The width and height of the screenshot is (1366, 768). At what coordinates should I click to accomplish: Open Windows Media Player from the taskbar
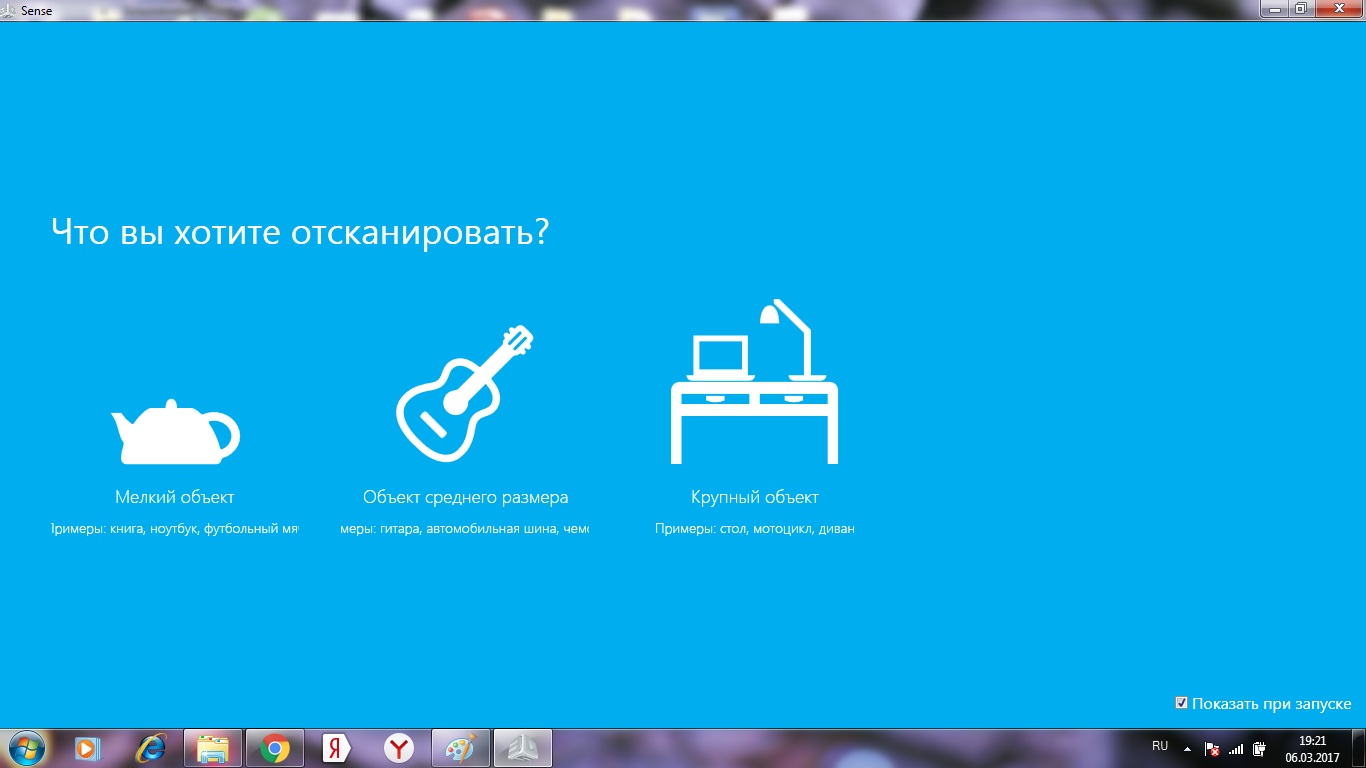88,748
